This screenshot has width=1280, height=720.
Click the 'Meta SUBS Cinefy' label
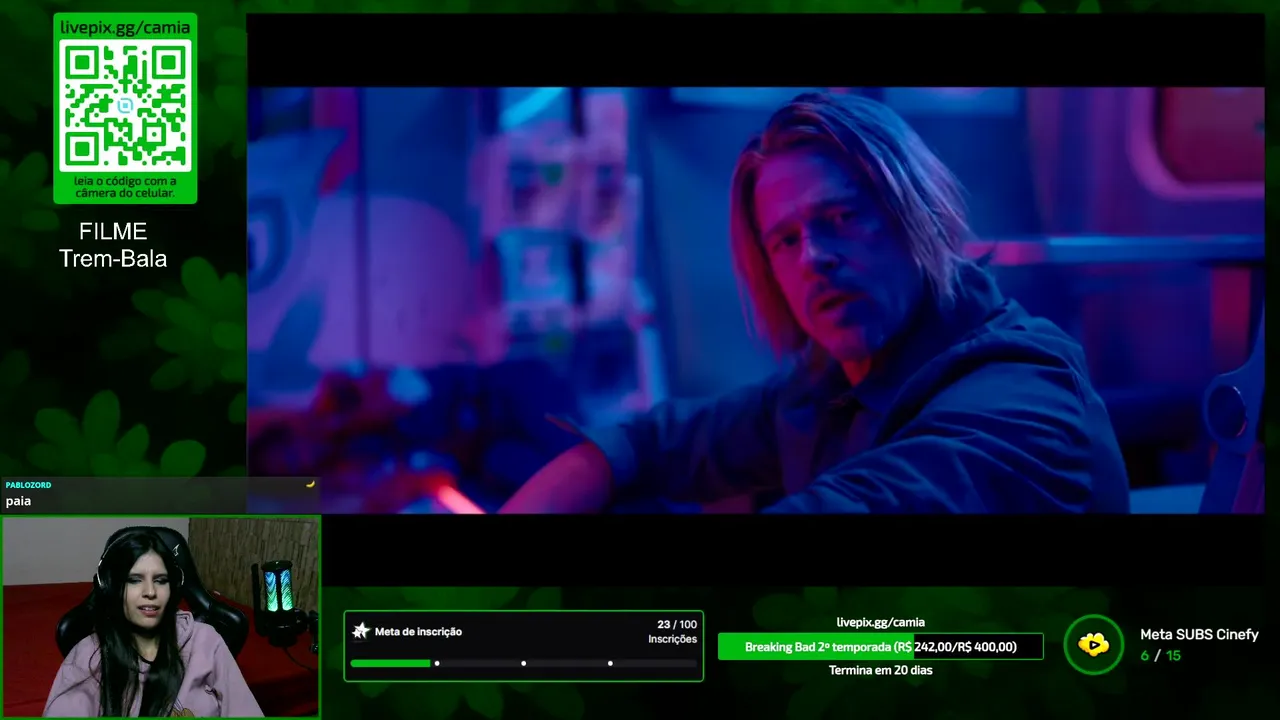(1199, 634)
